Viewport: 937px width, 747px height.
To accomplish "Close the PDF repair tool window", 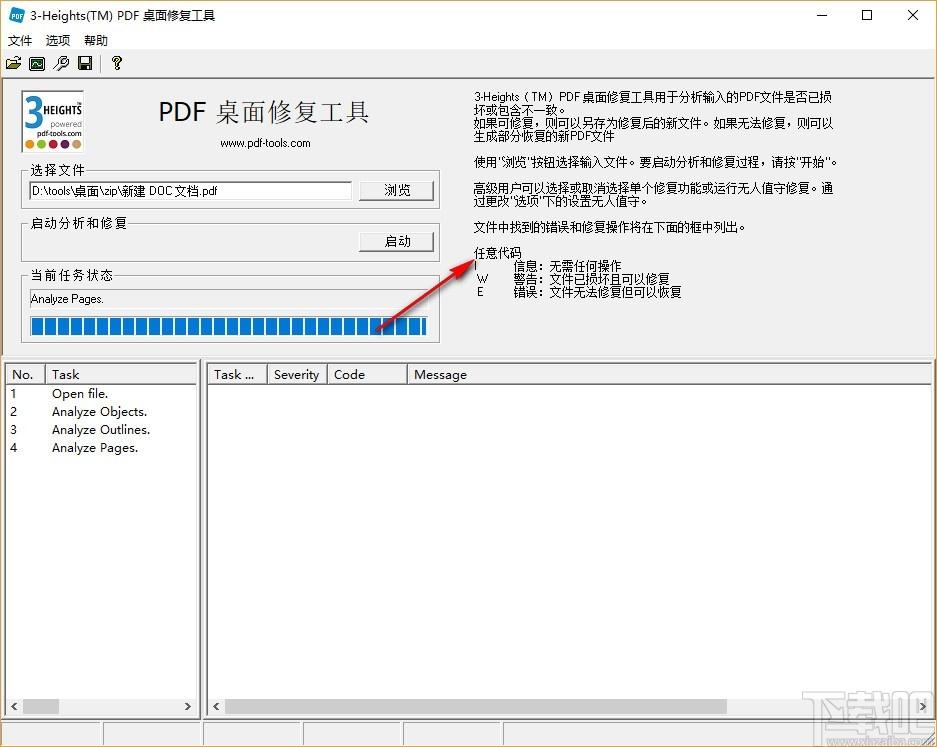I will 912,15.
